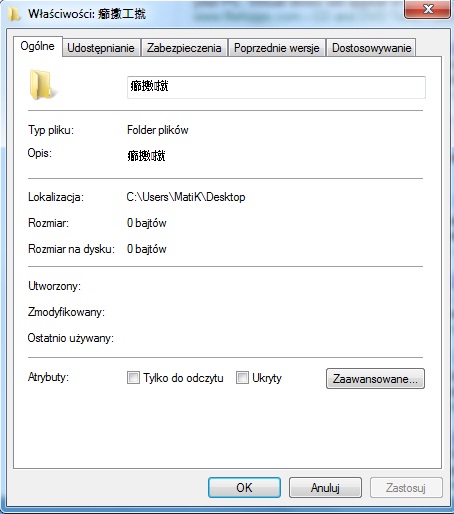Go to the Zabezpieczenia tab
This screenshot has height=514, width=454.
(184, 48)
